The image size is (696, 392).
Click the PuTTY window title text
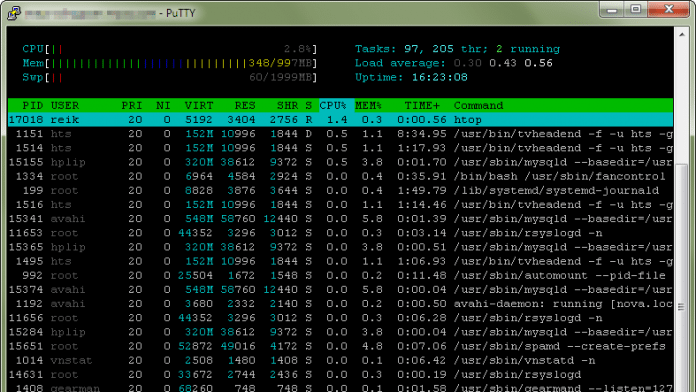click(x=110, y=13)
